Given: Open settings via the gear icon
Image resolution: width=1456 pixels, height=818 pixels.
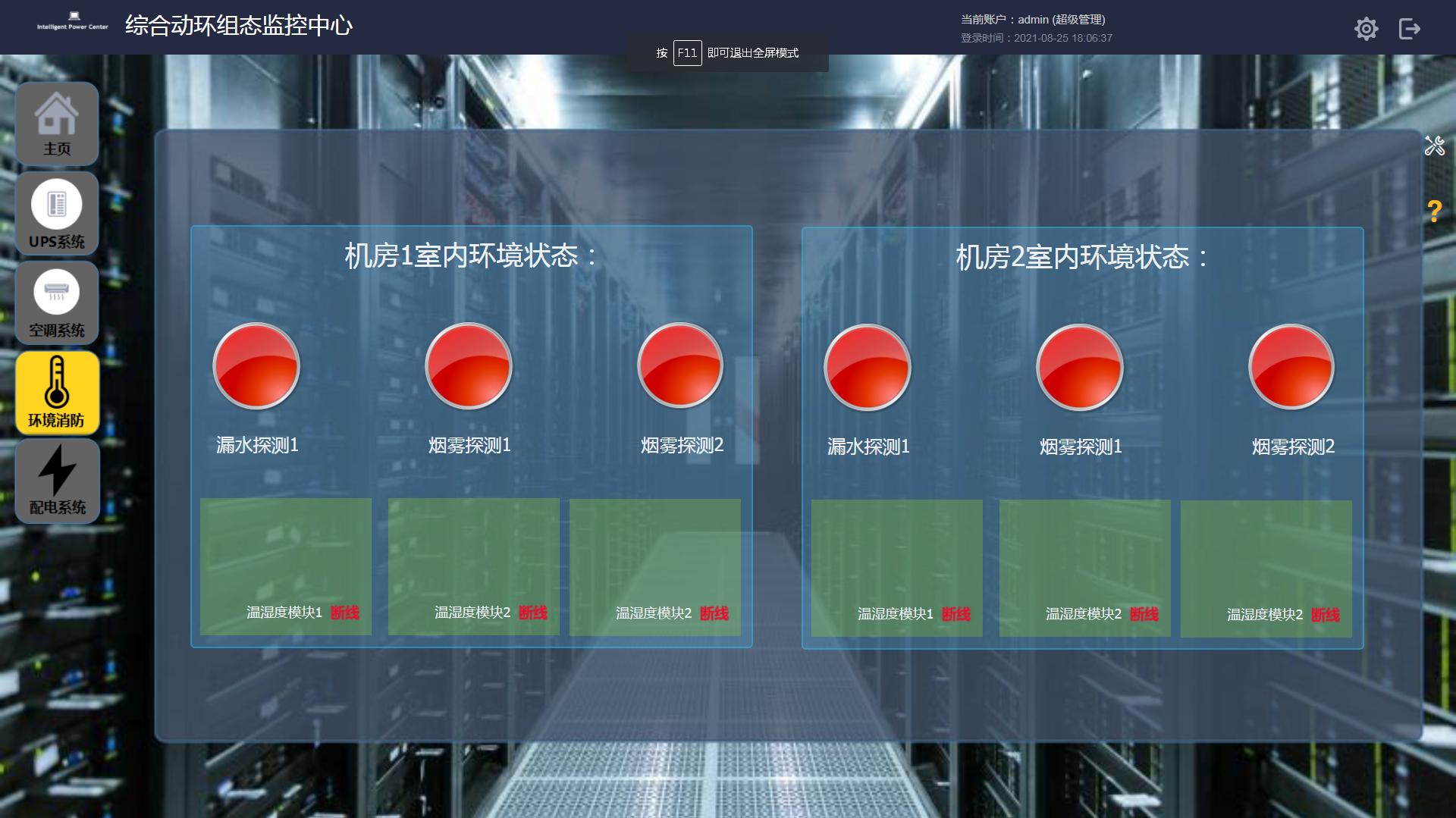Looking at the screenshot, I should [x=1366, y=29].
